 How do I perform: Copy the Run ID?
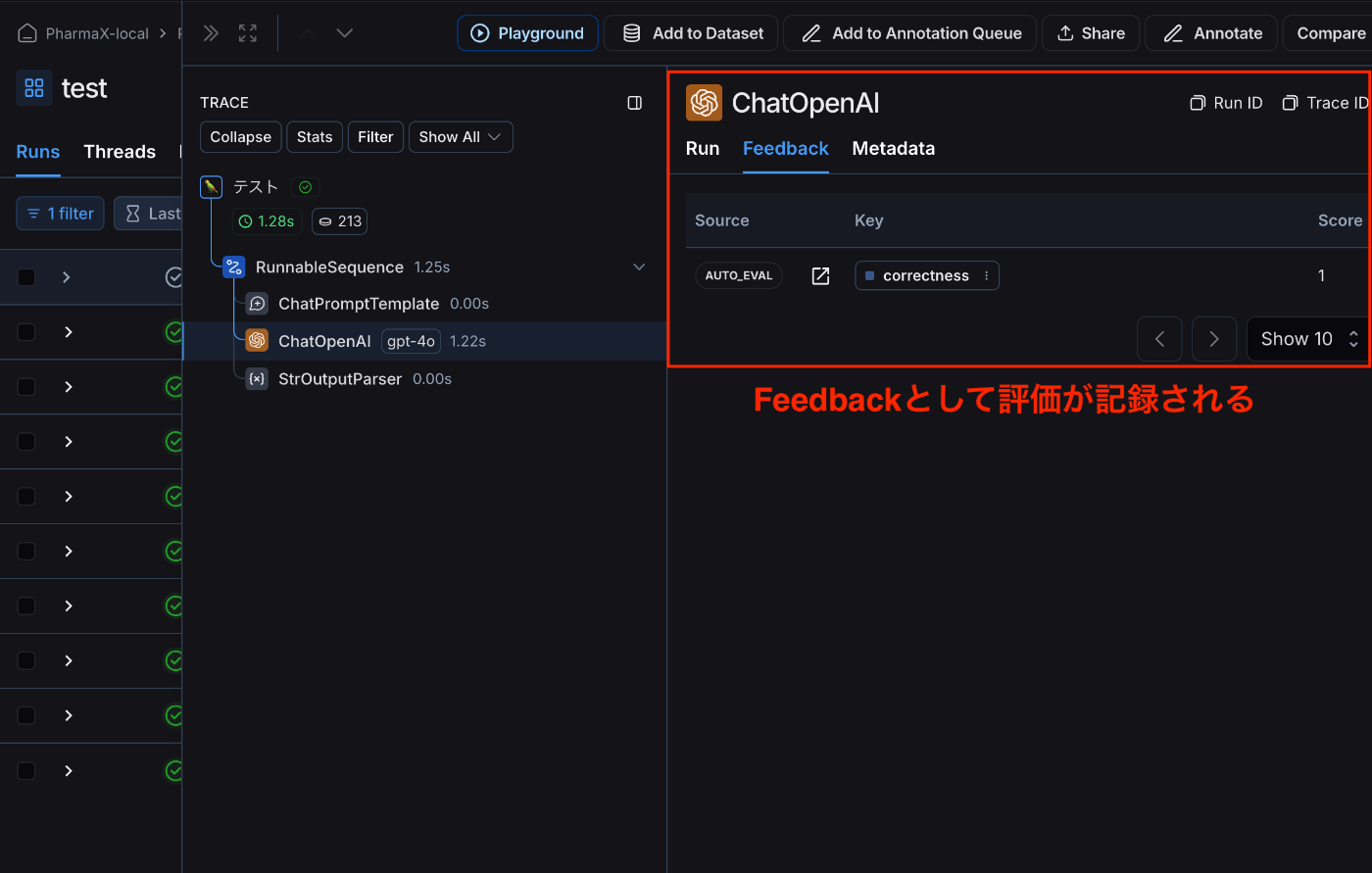tap(1226, 103)
